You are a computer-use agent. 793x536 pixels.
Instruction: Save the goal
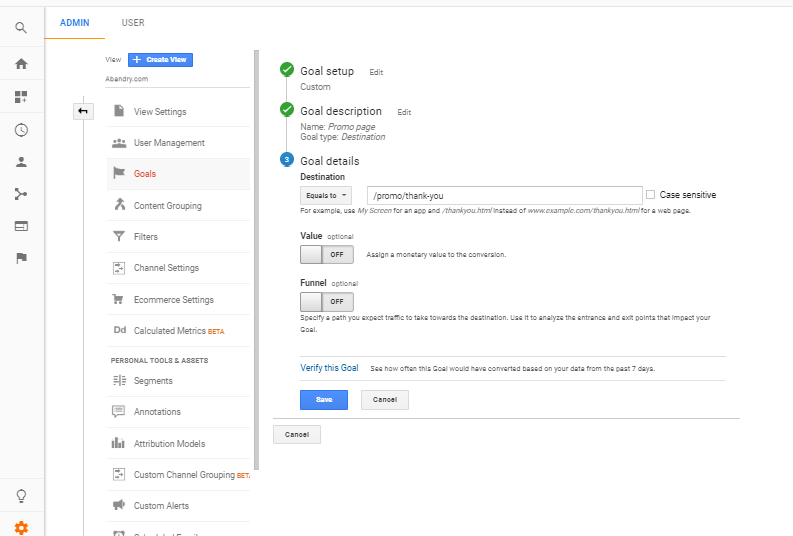(x=324, y=399)
